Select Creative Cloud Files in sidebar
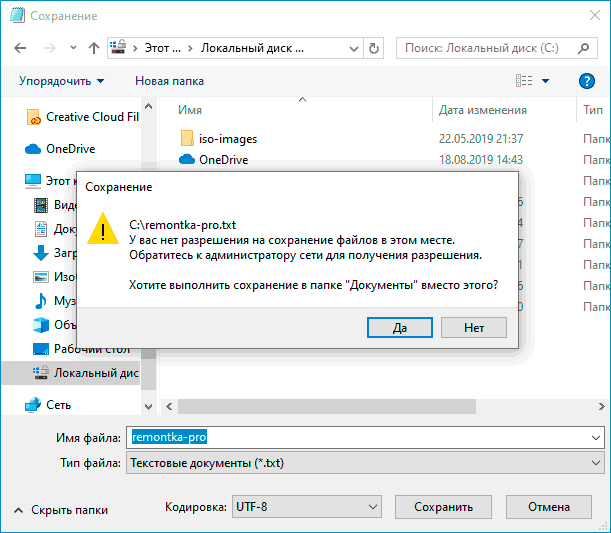611x533 pixels. (92, 117)
